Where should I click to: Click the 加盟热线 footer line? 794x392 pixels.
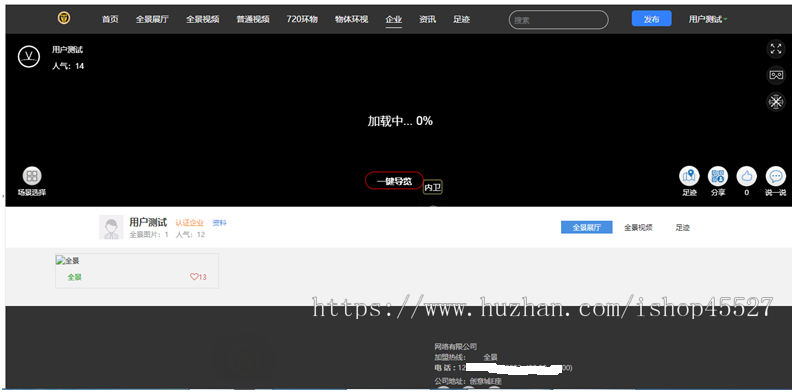coord(466,357)
